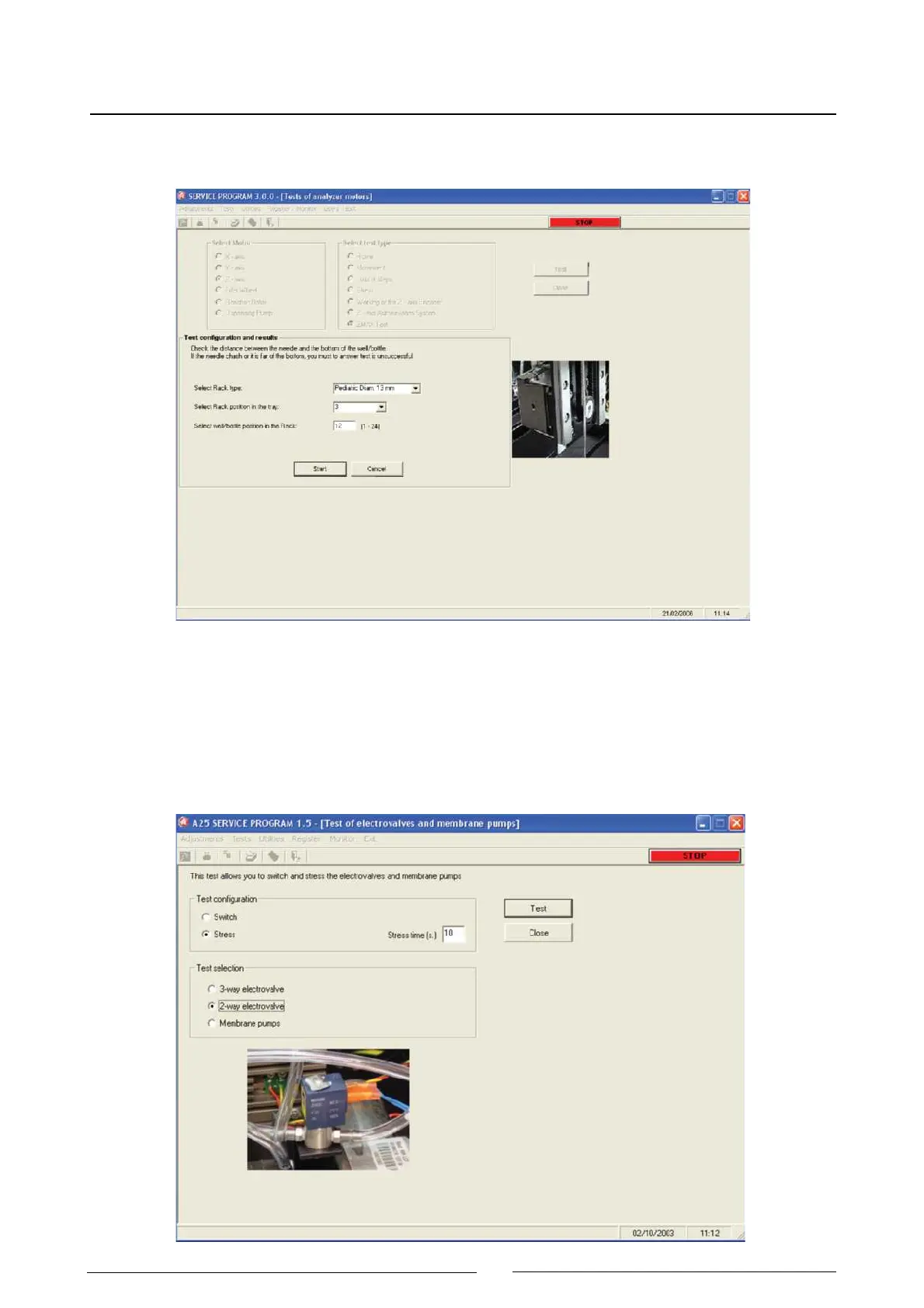Click the printer toolbar icon in Tests of analyzer motors window
The width and height of the screenshot is (924, 1308).
click(234, 222)
